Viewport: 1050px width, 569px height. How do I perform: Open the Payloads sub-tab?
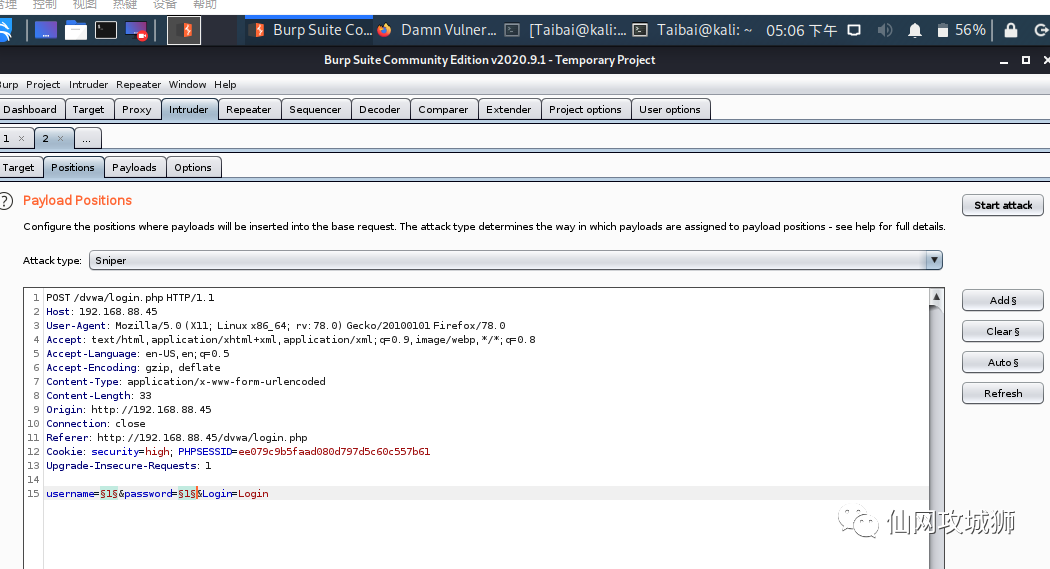coord(135,167)
